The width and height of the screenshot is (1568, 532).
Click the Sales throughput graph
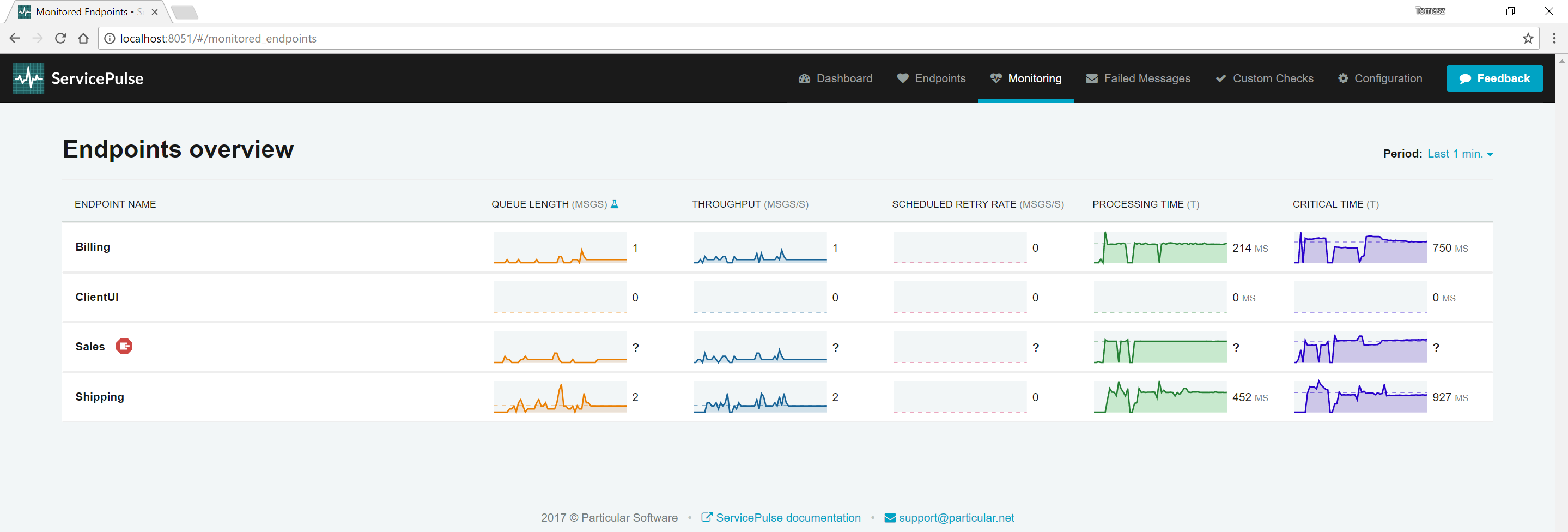coord(759,348)
